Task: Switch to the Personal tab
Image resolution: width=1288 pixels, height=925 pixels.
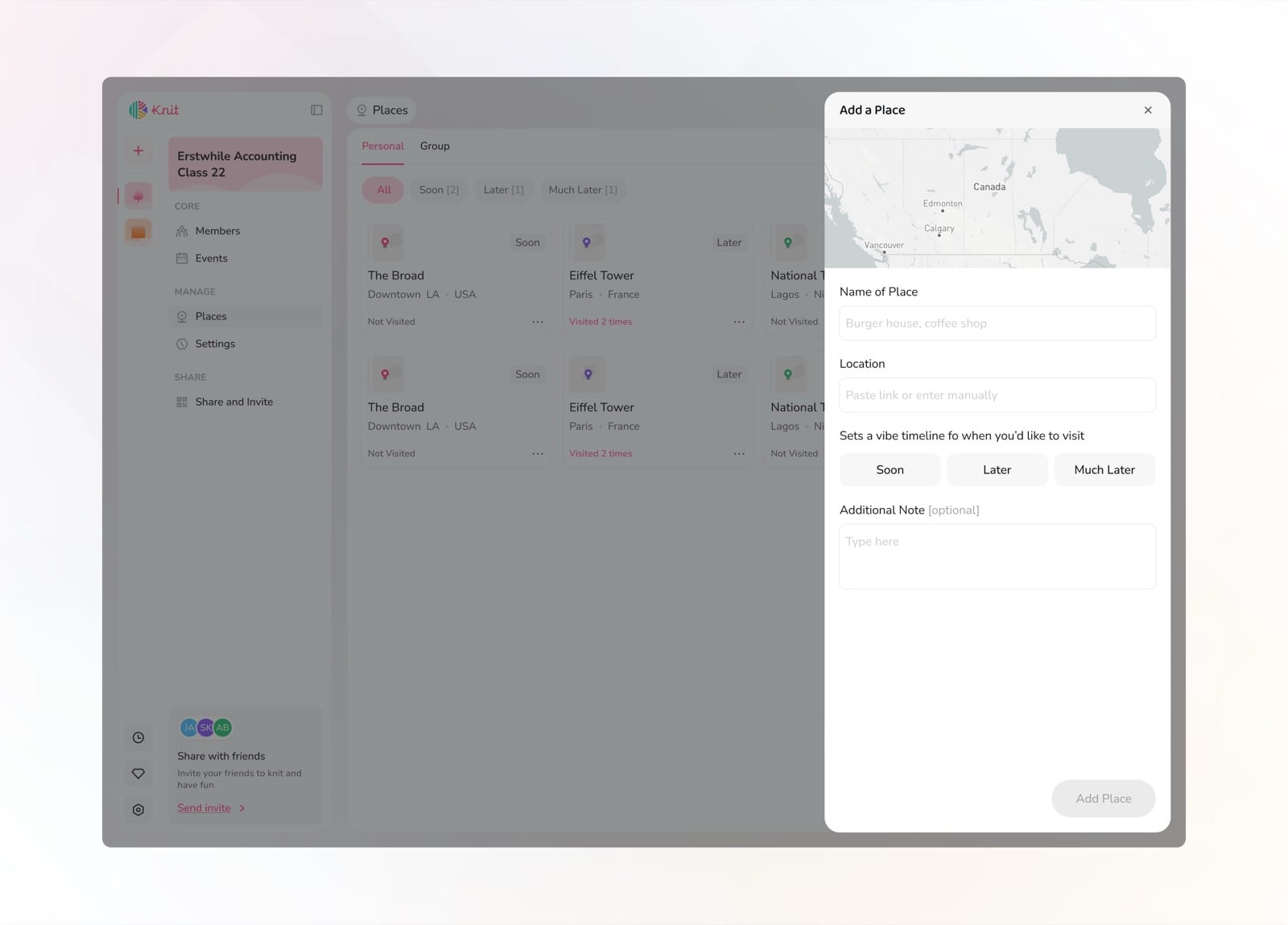Action: point(382,146)
